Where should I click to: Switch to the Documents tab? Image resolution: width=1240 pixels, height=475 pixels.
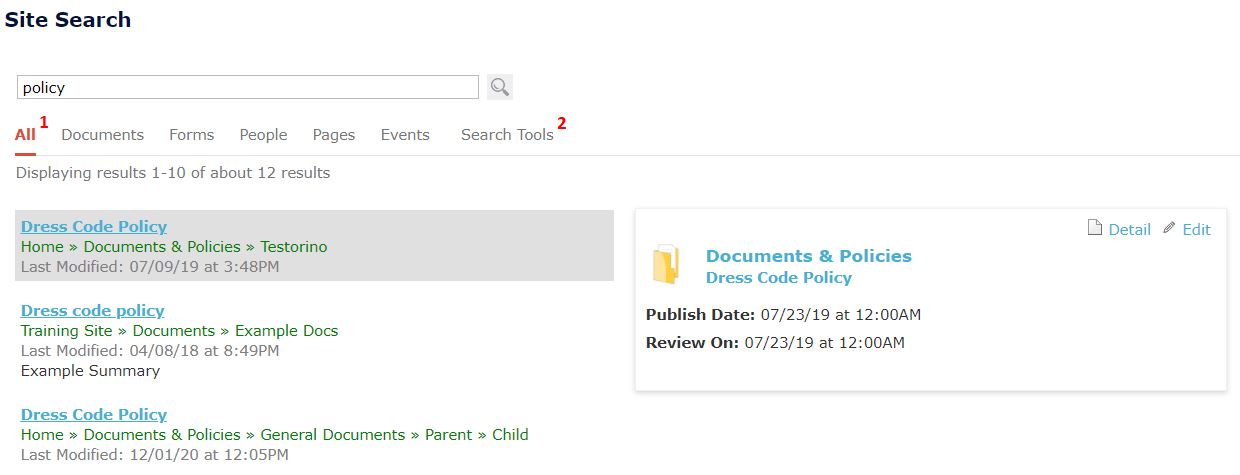(x=103, y=135)
